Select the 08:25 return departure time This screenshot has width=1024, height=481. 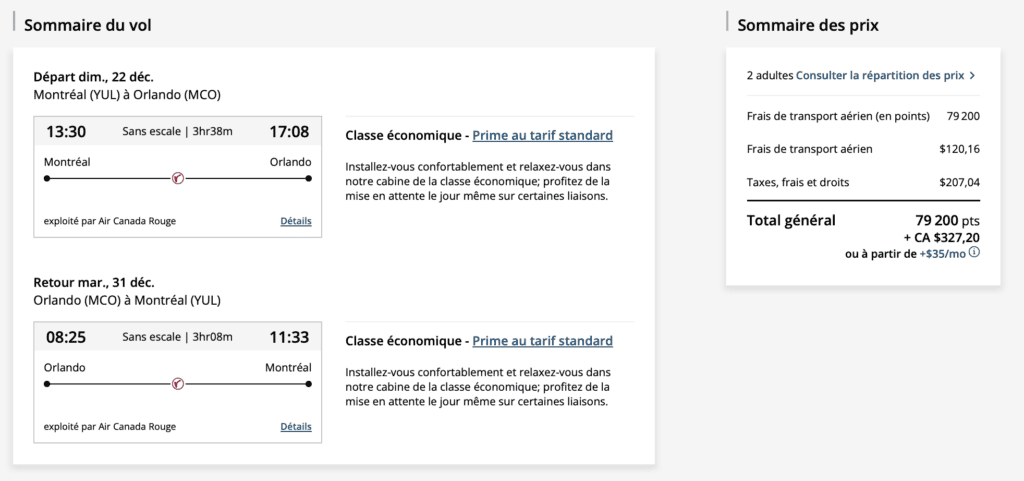pos(66,337)
